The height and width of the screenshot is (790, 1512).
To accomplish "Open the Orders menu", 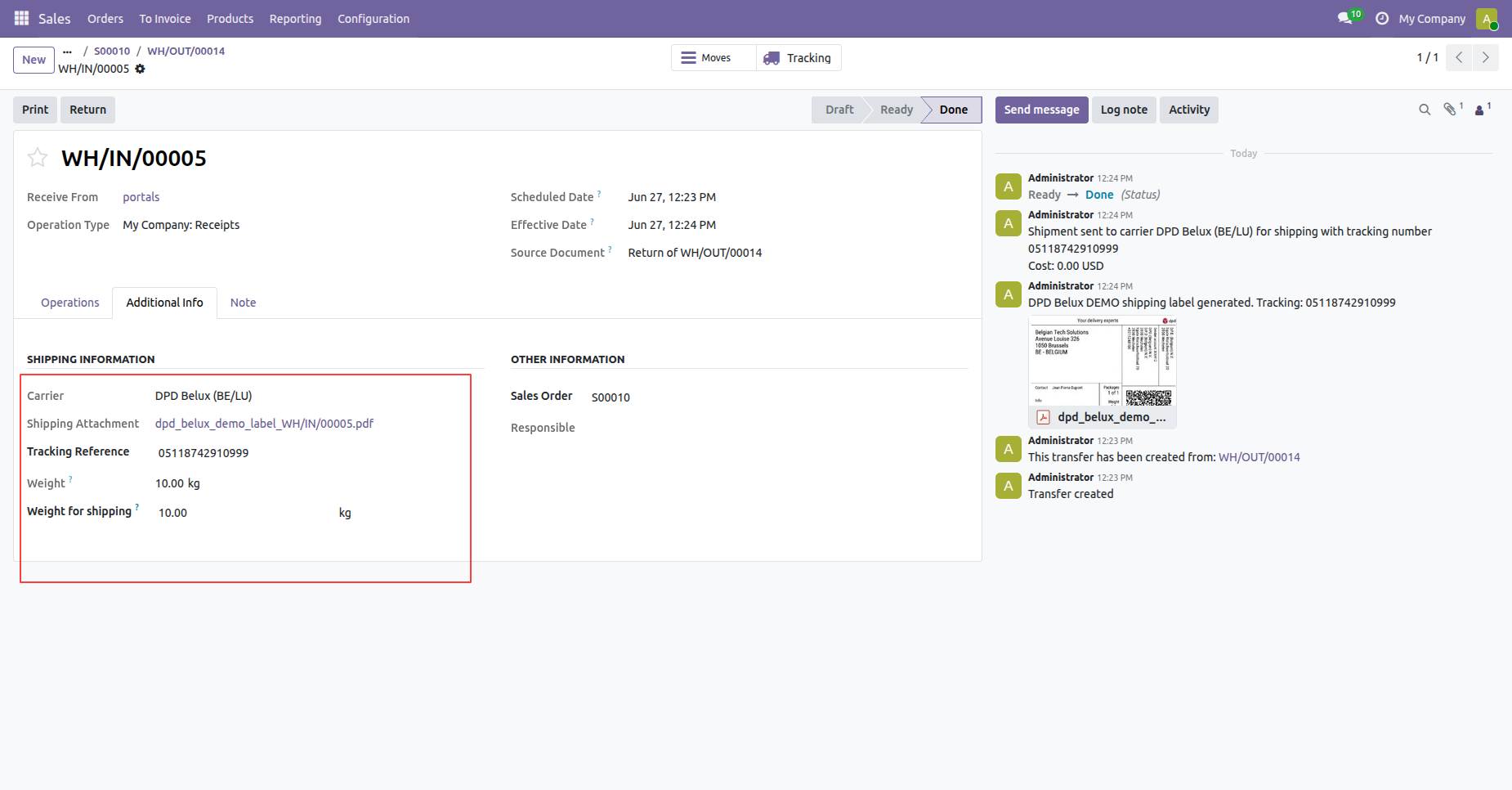I will [x=105, y=18].
